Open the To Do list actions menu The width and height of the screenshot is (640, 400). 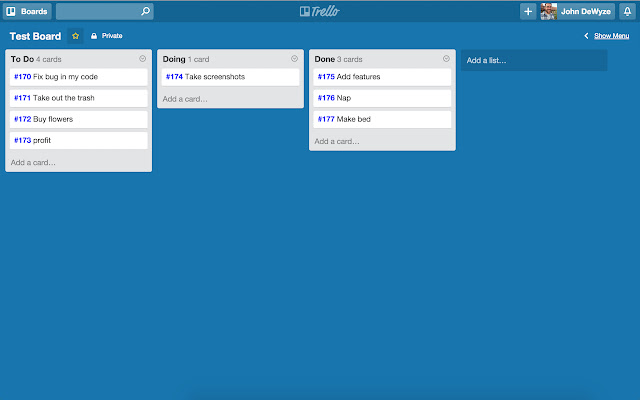click(x=142, y=59)
